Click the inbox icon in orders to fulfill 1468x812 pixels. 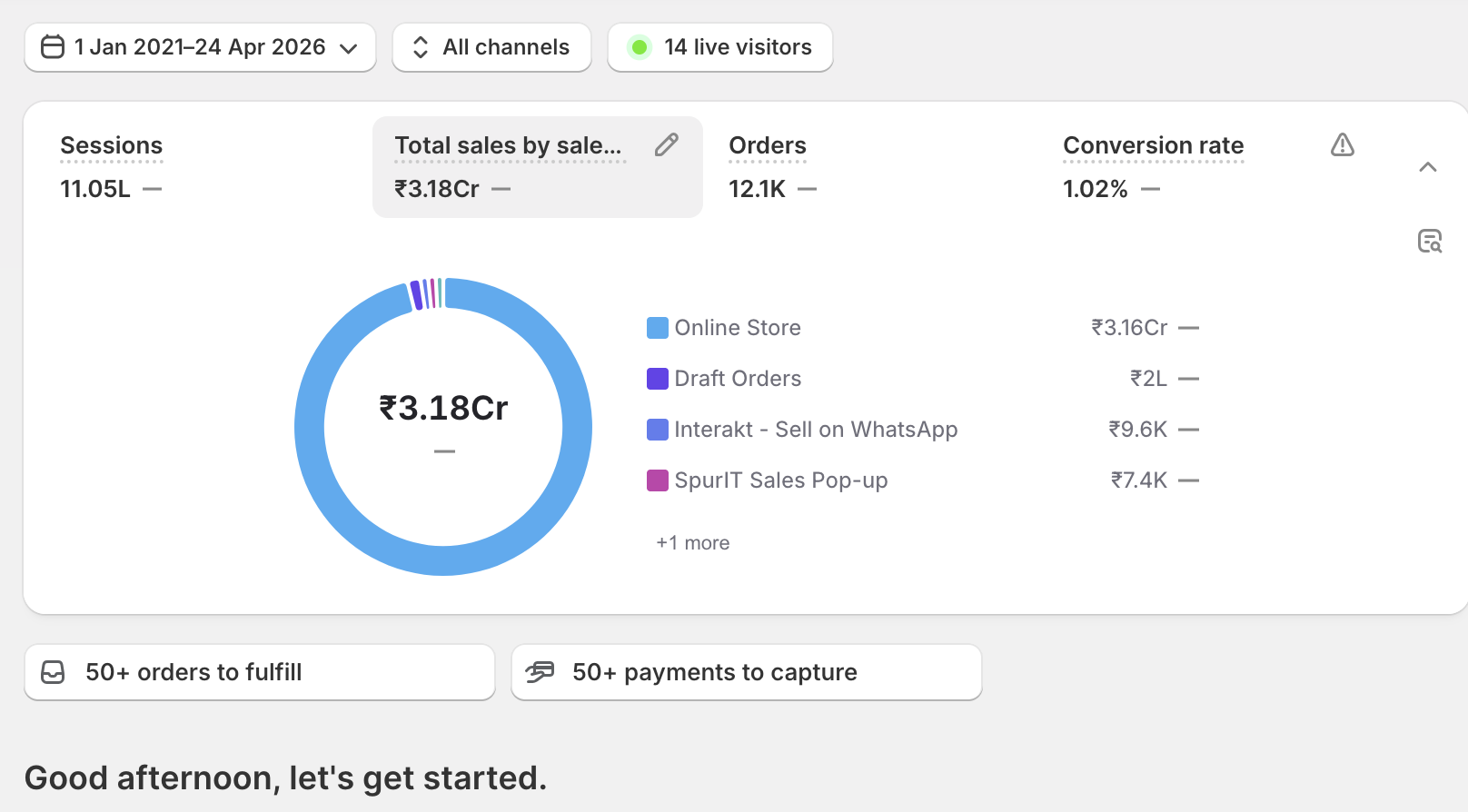tap(54, 672)
